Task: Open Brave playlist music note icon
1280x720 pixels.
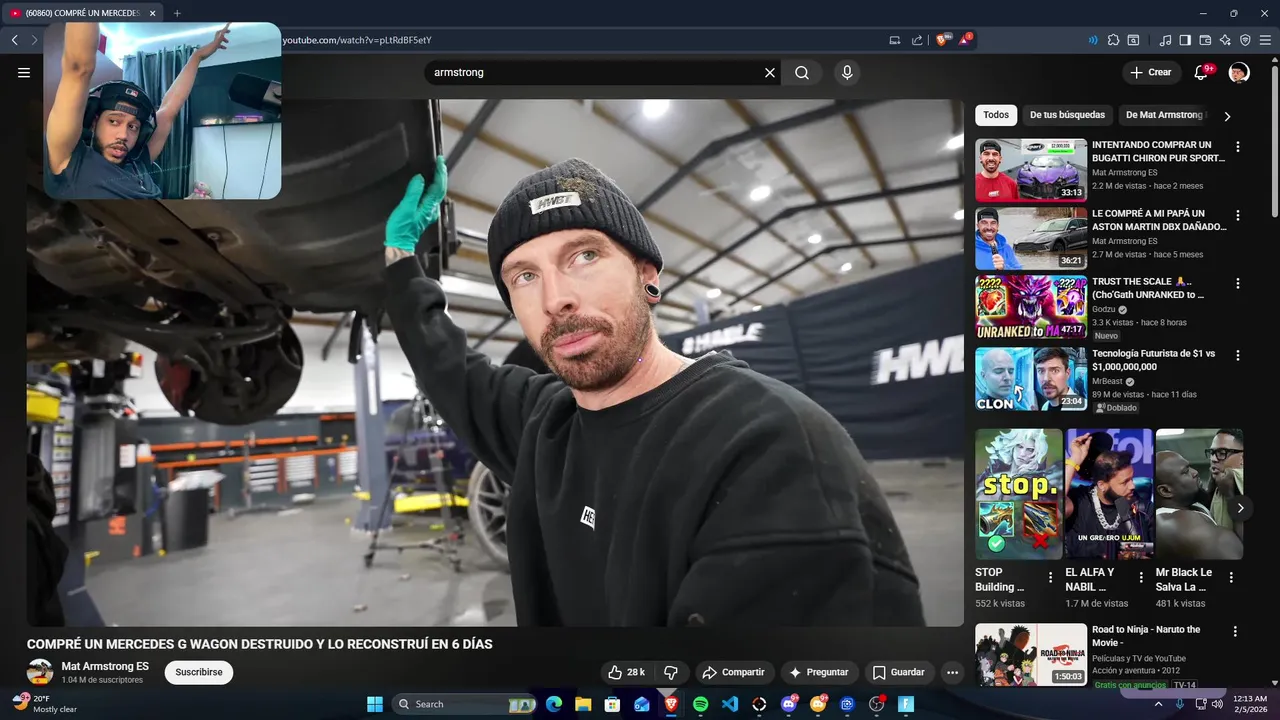Action: coord(1165,40)
